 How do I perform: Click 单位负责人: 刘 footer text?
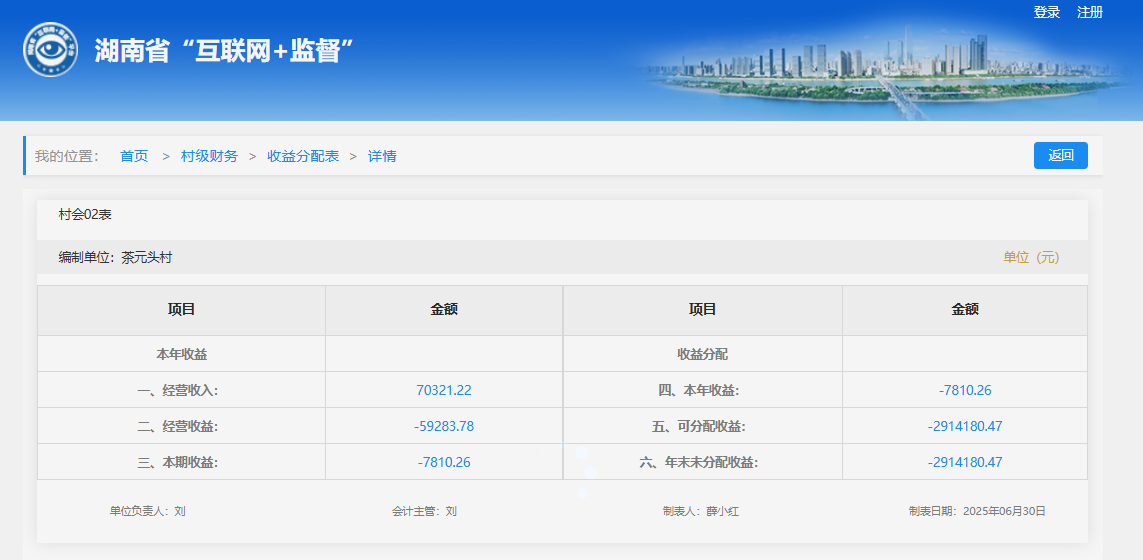coord(147,511)
